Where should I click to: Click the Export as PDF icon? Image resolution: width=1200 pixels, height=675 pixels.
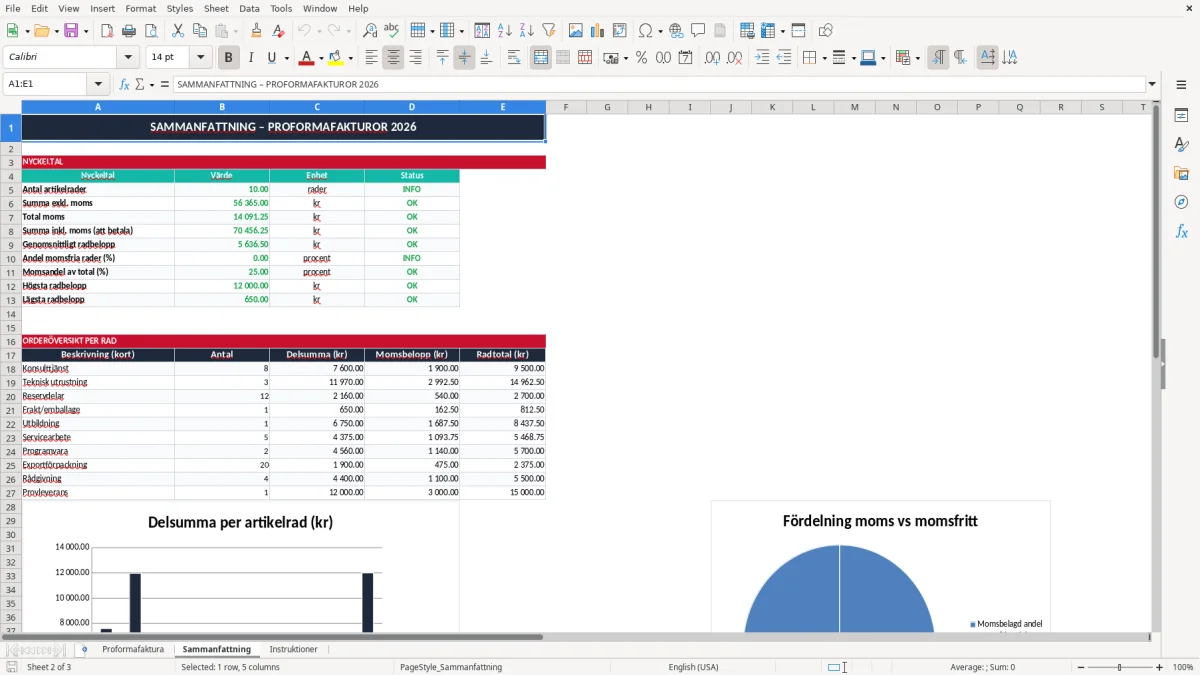pyautogui.click(x=107, y=31)
